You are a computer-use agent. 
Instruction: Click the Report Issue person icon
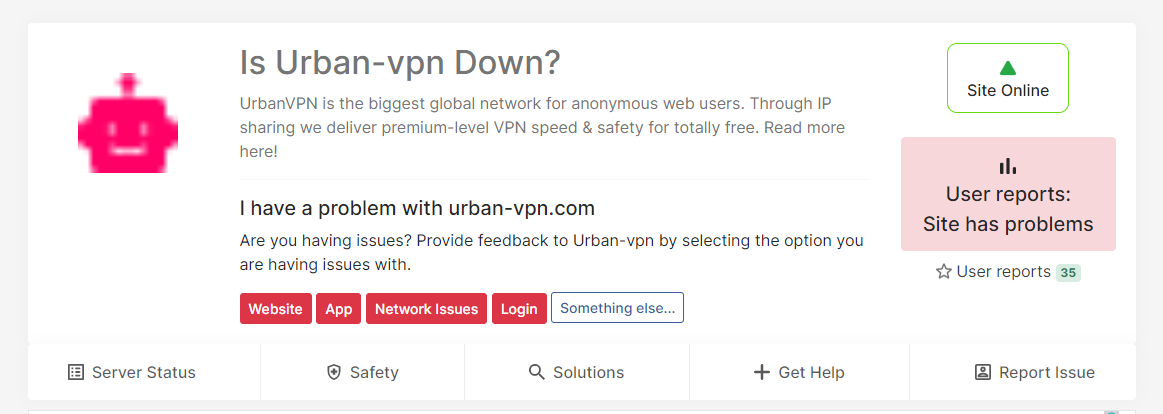(982, 372)
